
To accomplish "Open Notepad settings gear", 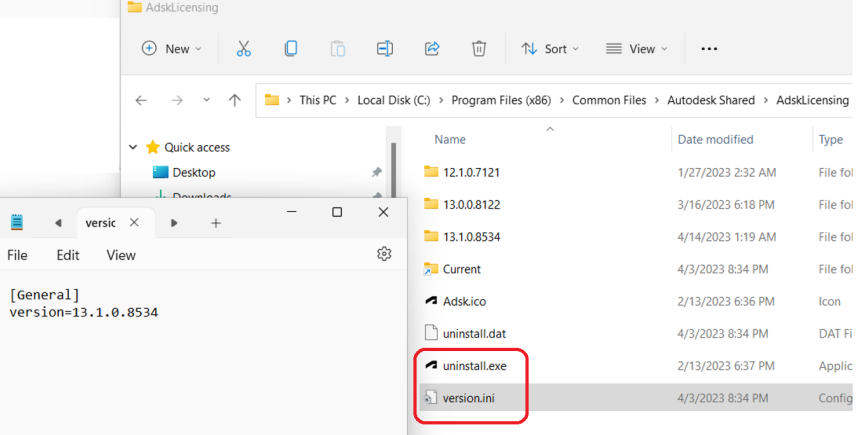I will [x=384, y=254].
